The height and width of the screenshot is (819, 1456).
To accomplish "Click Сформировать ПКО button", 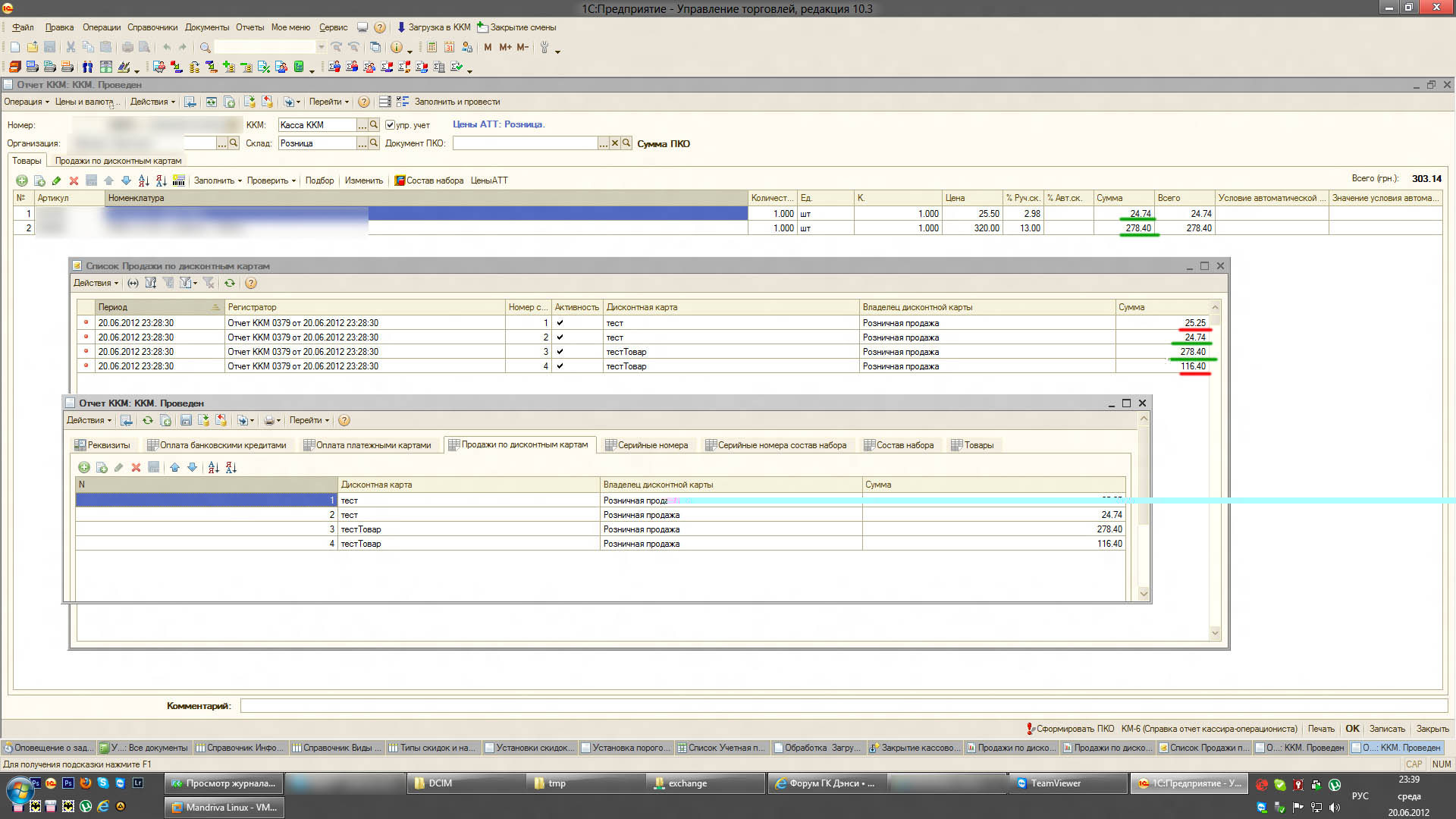I will click(x=1070, y=729).
